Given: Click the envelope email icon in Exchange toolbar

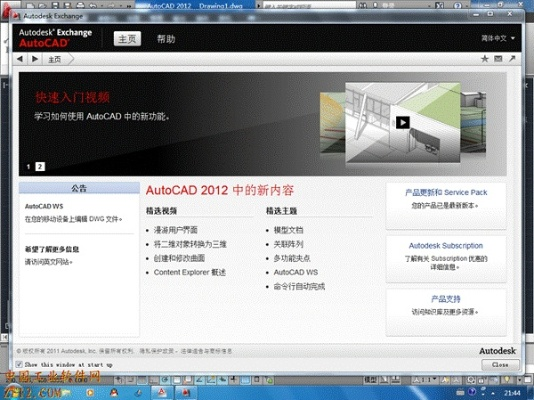Looking at the screenshot, I should [x=498, y=59].
